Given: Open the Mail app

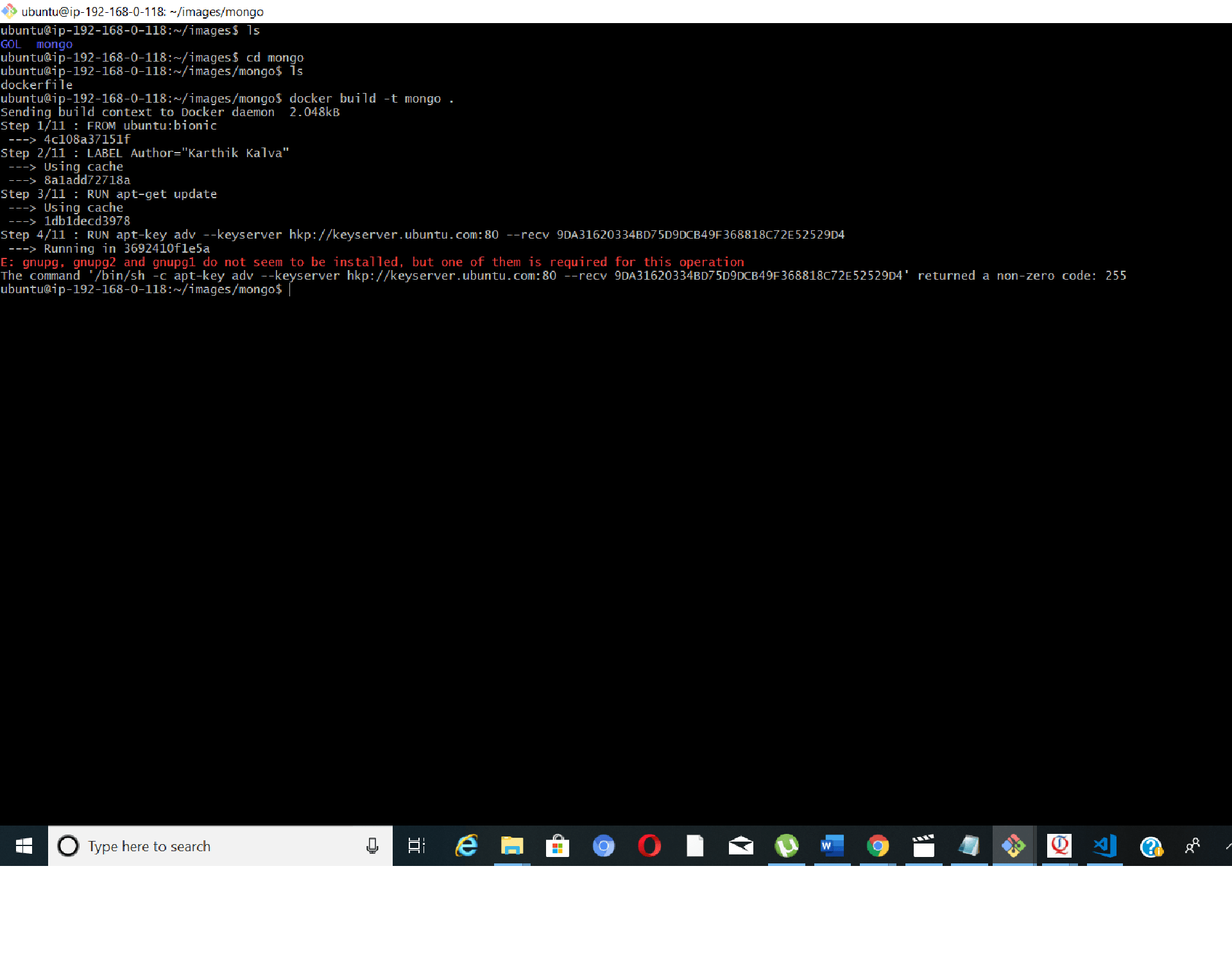Looking at the screenshot, I should pyautogui.click(x=741, y=846).
